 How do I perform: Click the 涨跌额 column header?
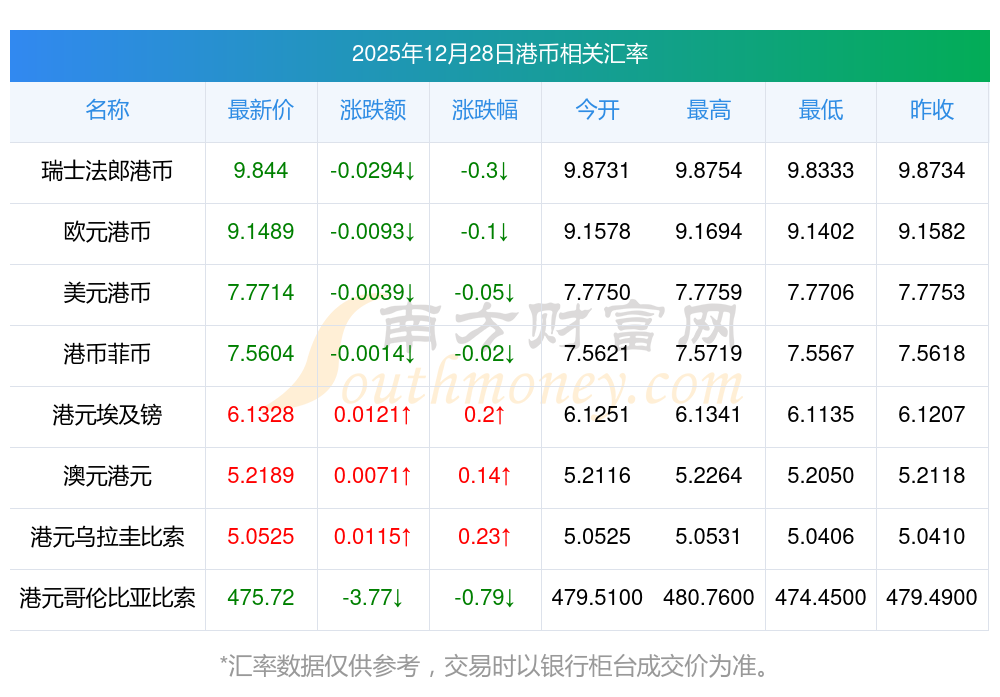[373, 111]
